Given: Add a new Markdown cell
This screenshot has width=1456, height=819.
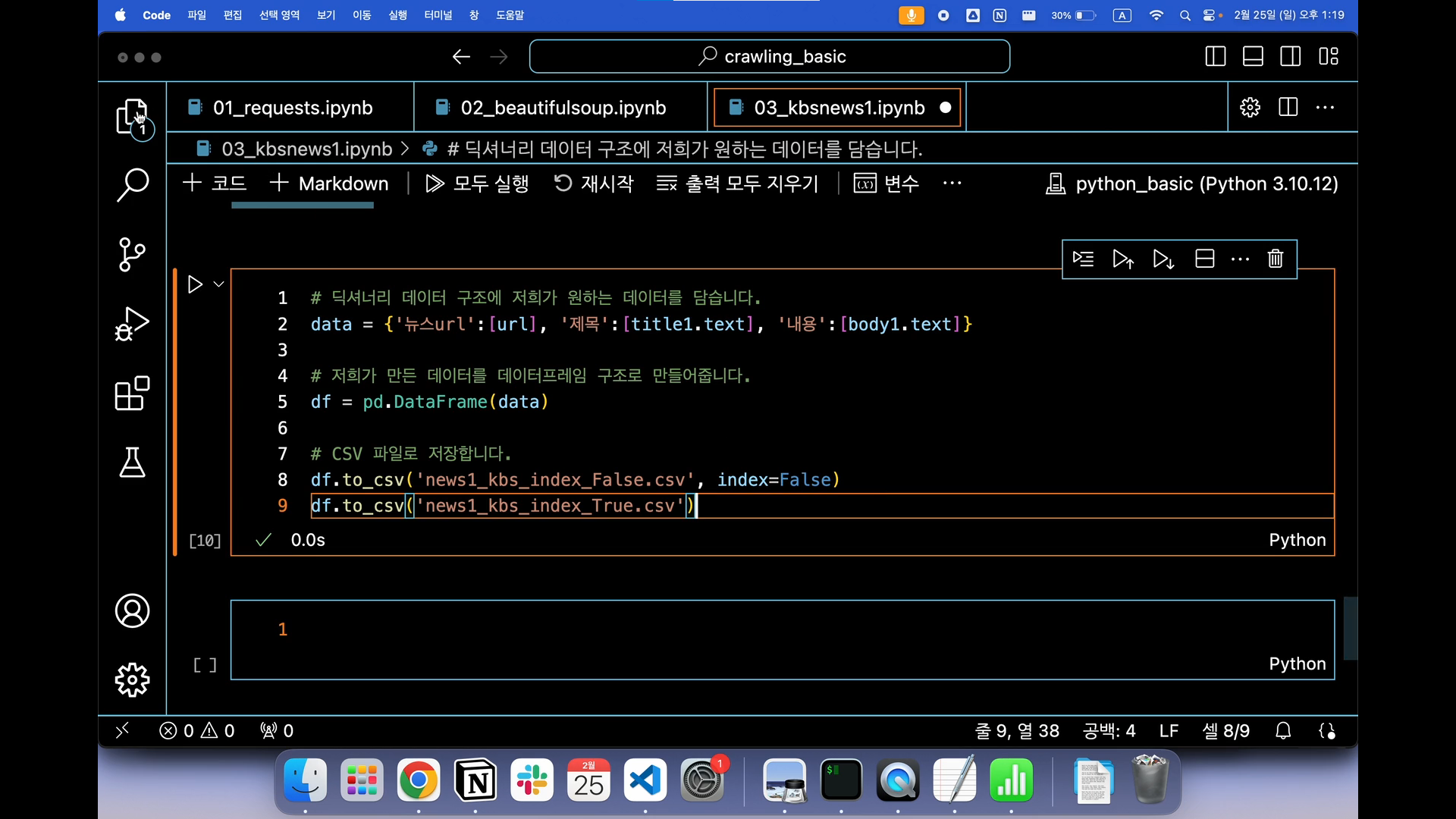Looking at the screenshot, I should (329, 184).
